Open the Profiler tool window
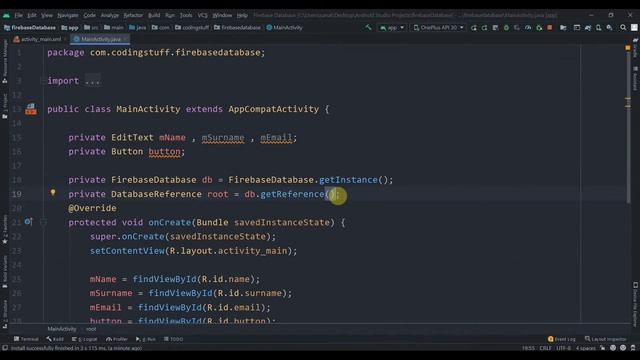 click(x=117, y=339)
